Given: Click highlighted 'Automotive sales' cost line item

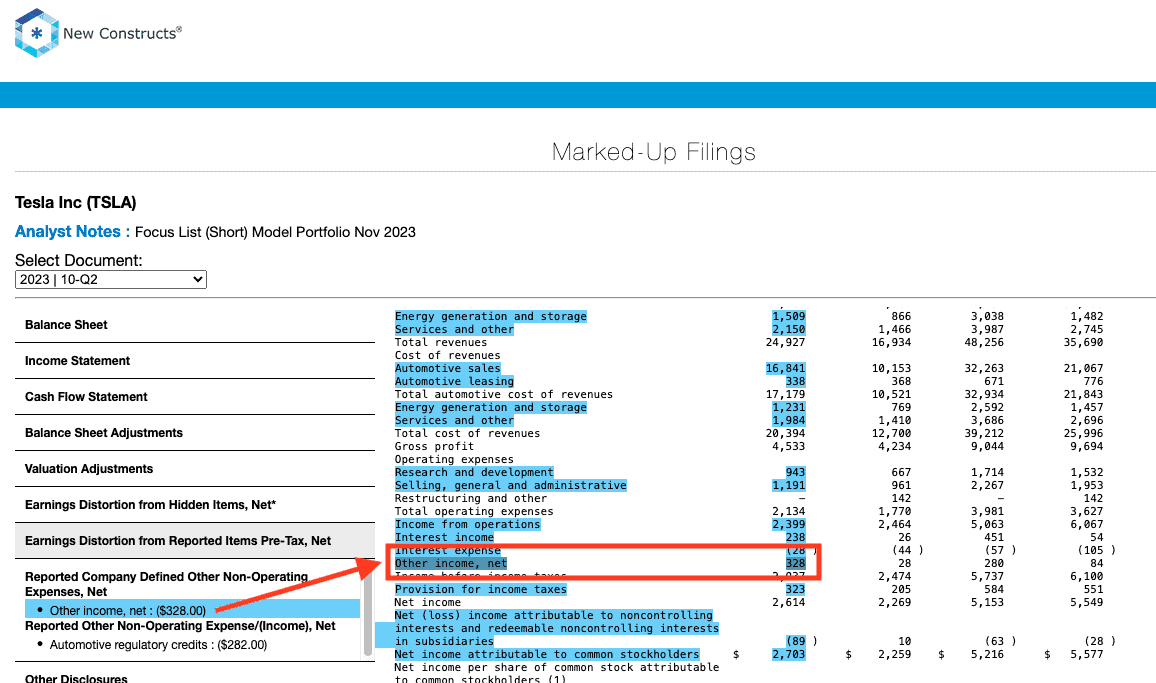Looking at the screenshot, I should pyautogui.click(x=448, y=368).
